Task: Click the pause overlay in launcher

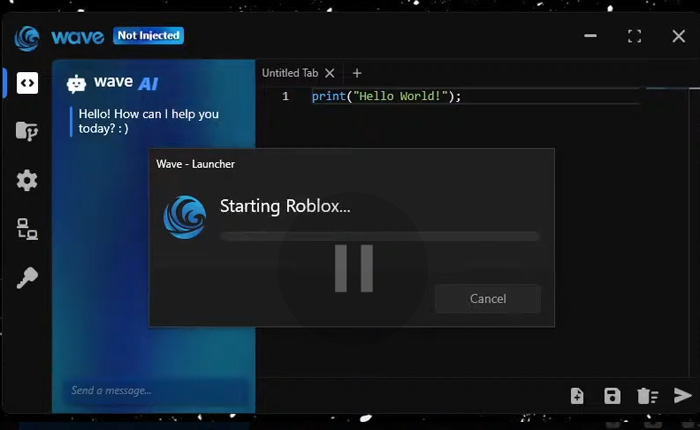Action: (x=354, y=268)
